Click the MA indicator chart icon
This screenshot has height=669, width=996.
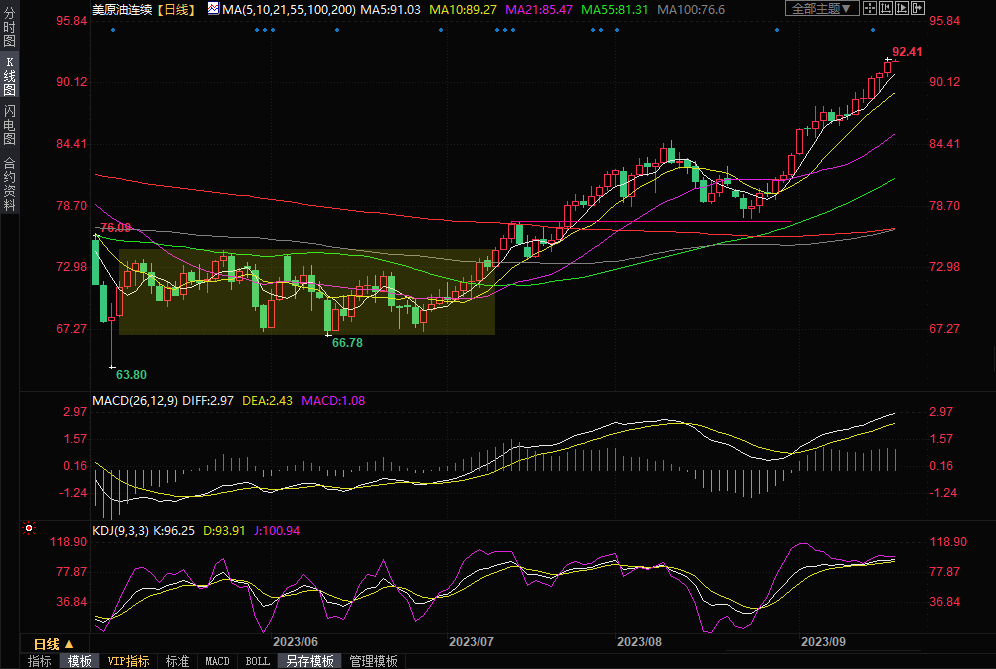[214, 9]
